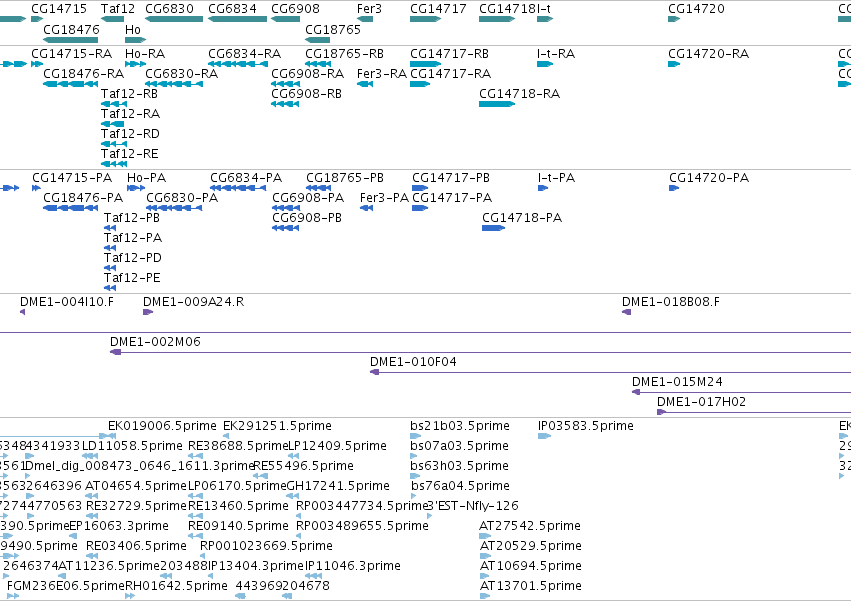Select the AT20529.5prime EST label

tap(531, 546)
